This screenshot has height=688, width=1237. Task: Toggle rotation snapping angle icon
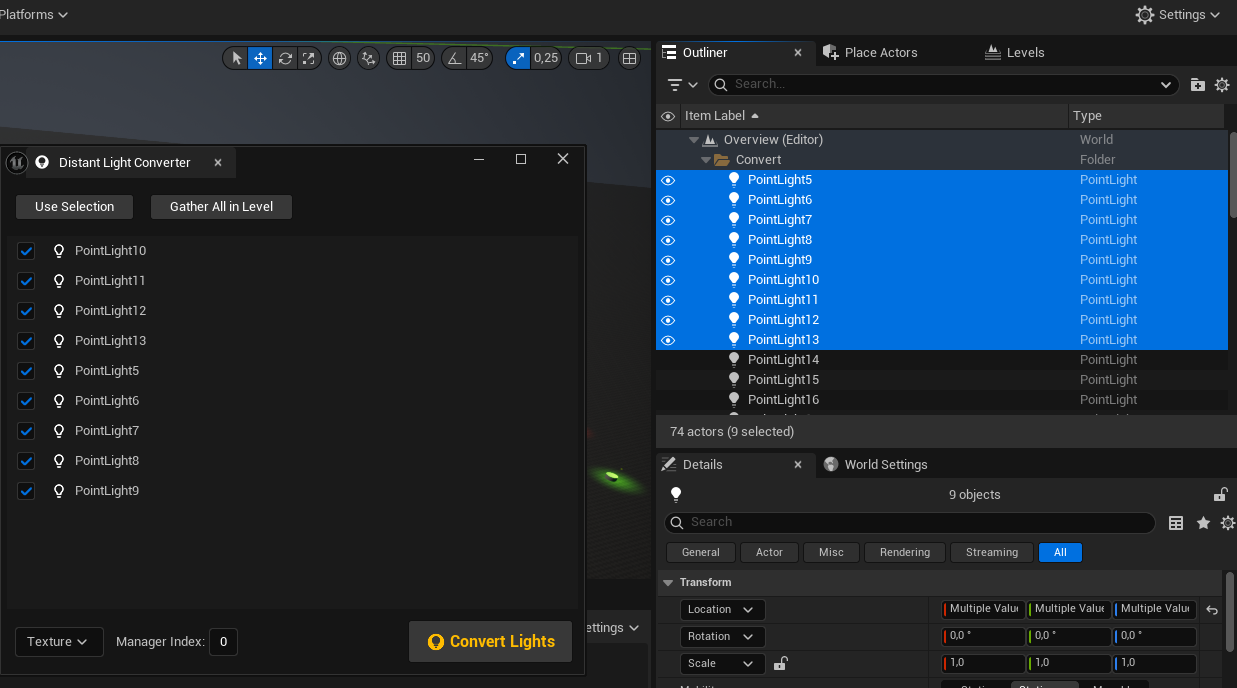coord(455,58)
